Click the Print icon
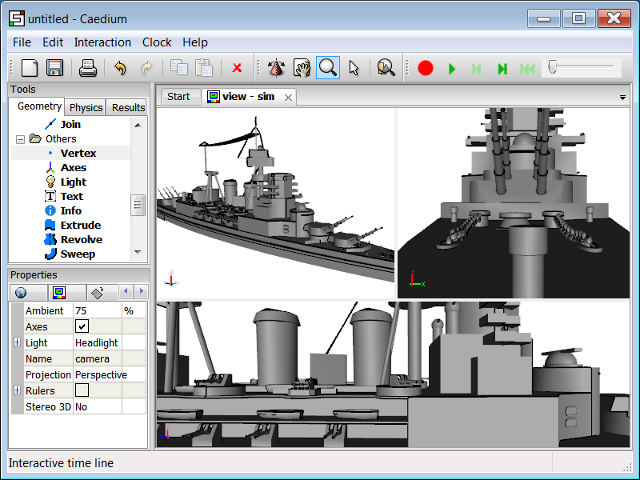 coord(88,68)
